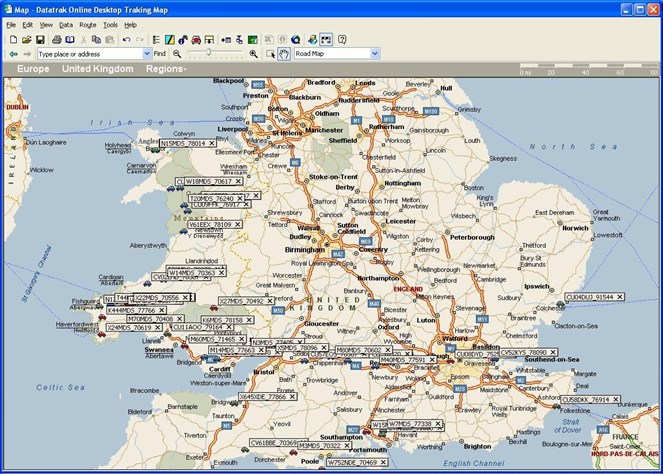Click the globe find-nearby icon
Image resolution: width=663 pixels, height=474 pixels.
point(296,40)
